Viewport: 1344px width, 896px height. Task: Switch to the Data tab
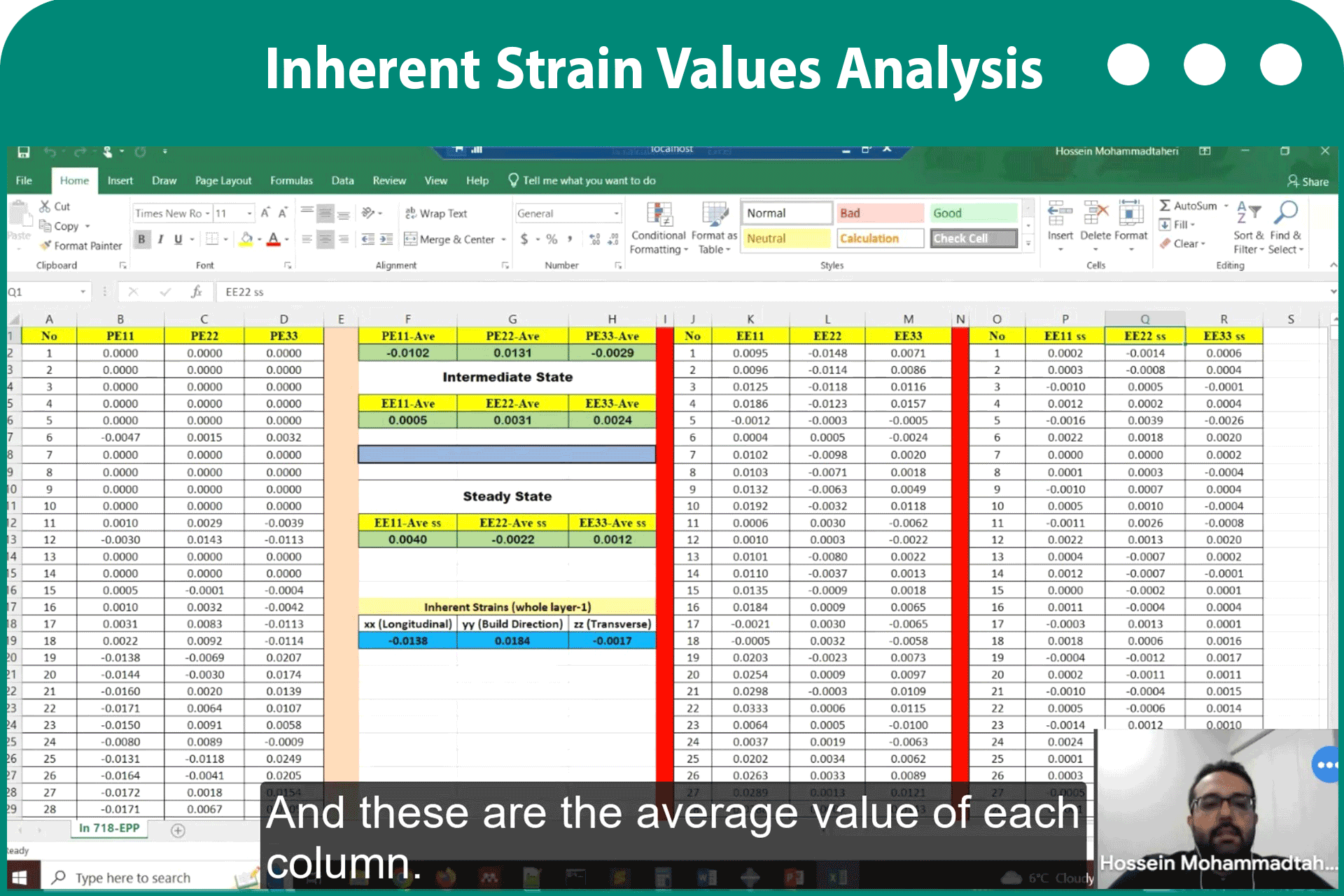click(x=342, y=181)
